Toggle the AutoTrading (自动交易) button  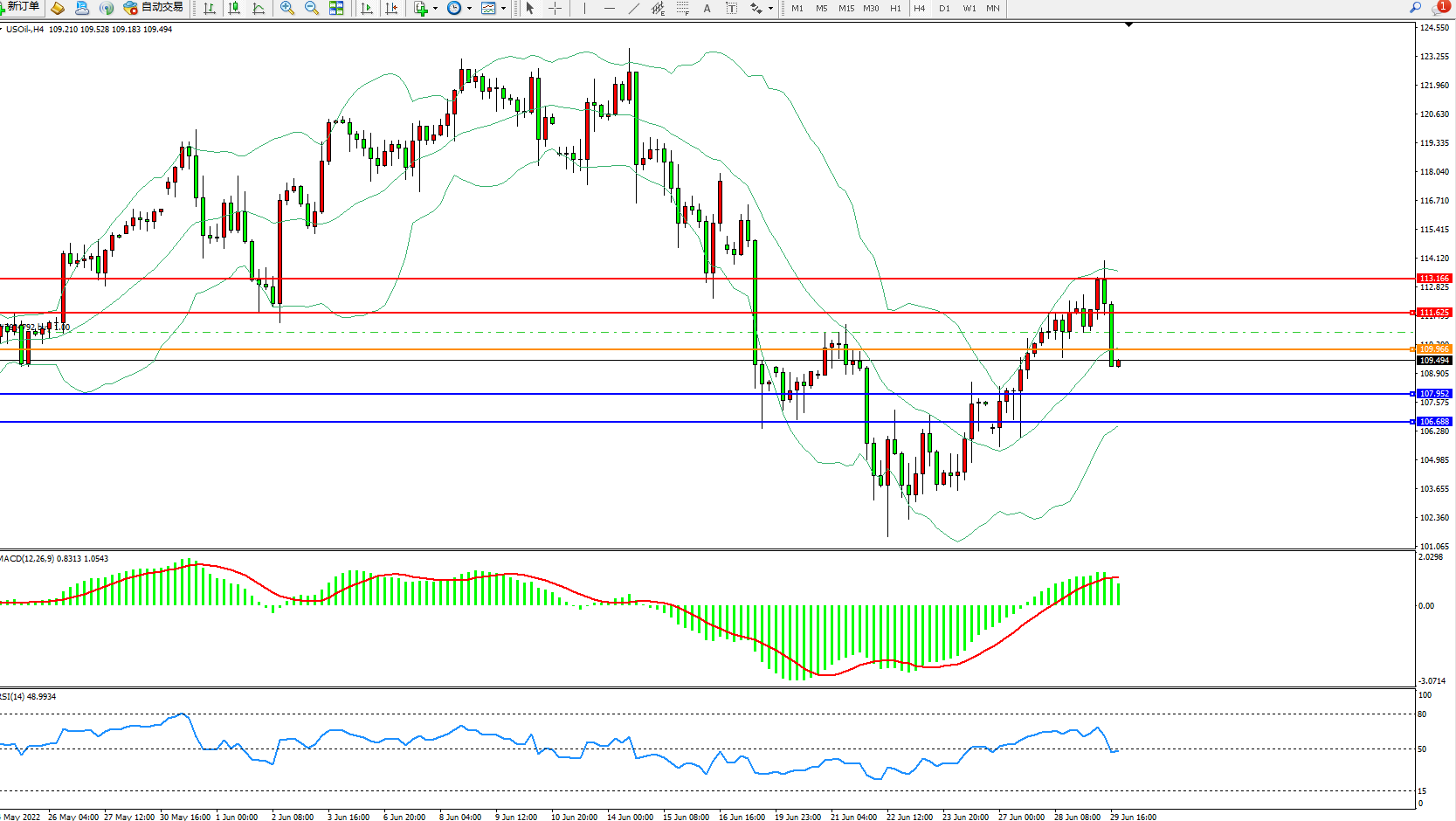[154, 8]
